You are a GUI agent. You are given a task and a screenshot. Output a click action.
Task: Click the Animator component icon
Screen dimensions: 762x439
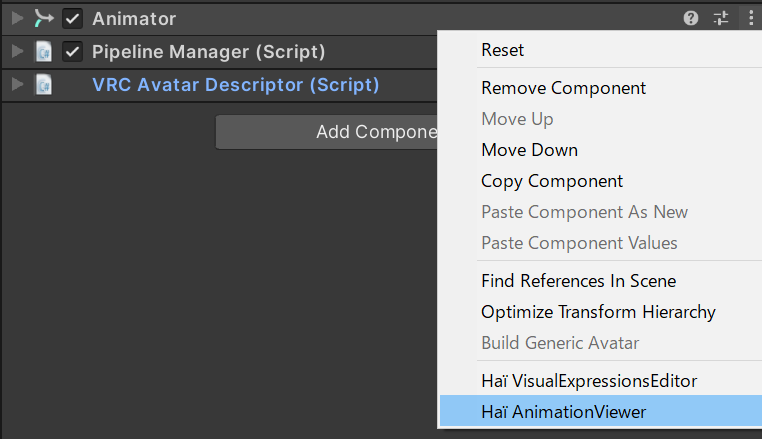43,18
